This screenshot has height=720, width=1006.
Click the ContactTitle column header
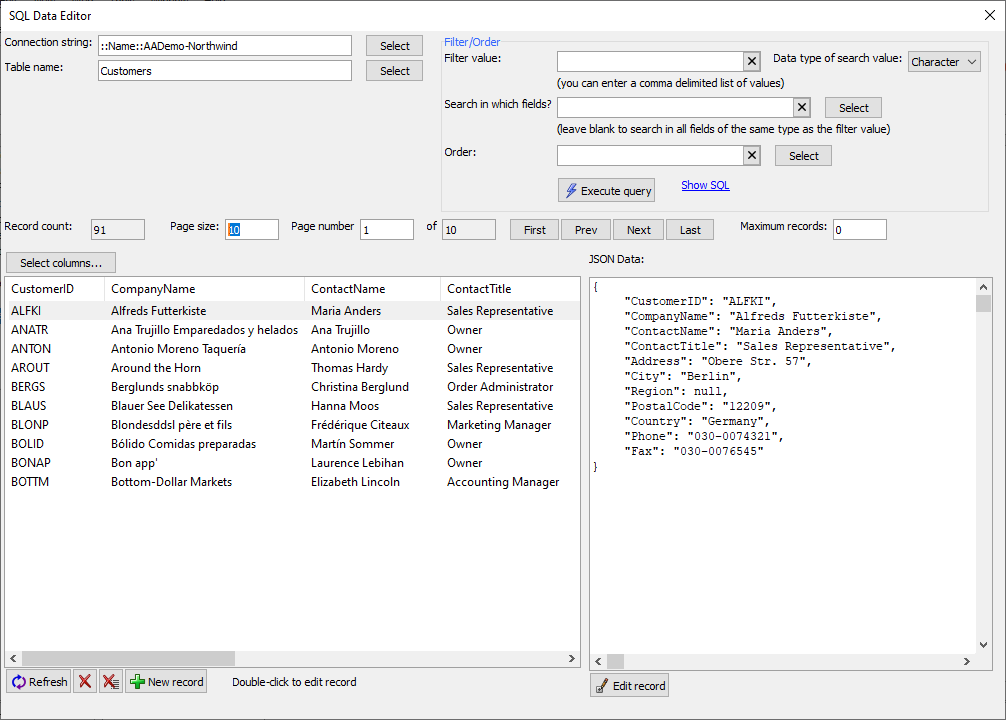[x=510, y=289]
